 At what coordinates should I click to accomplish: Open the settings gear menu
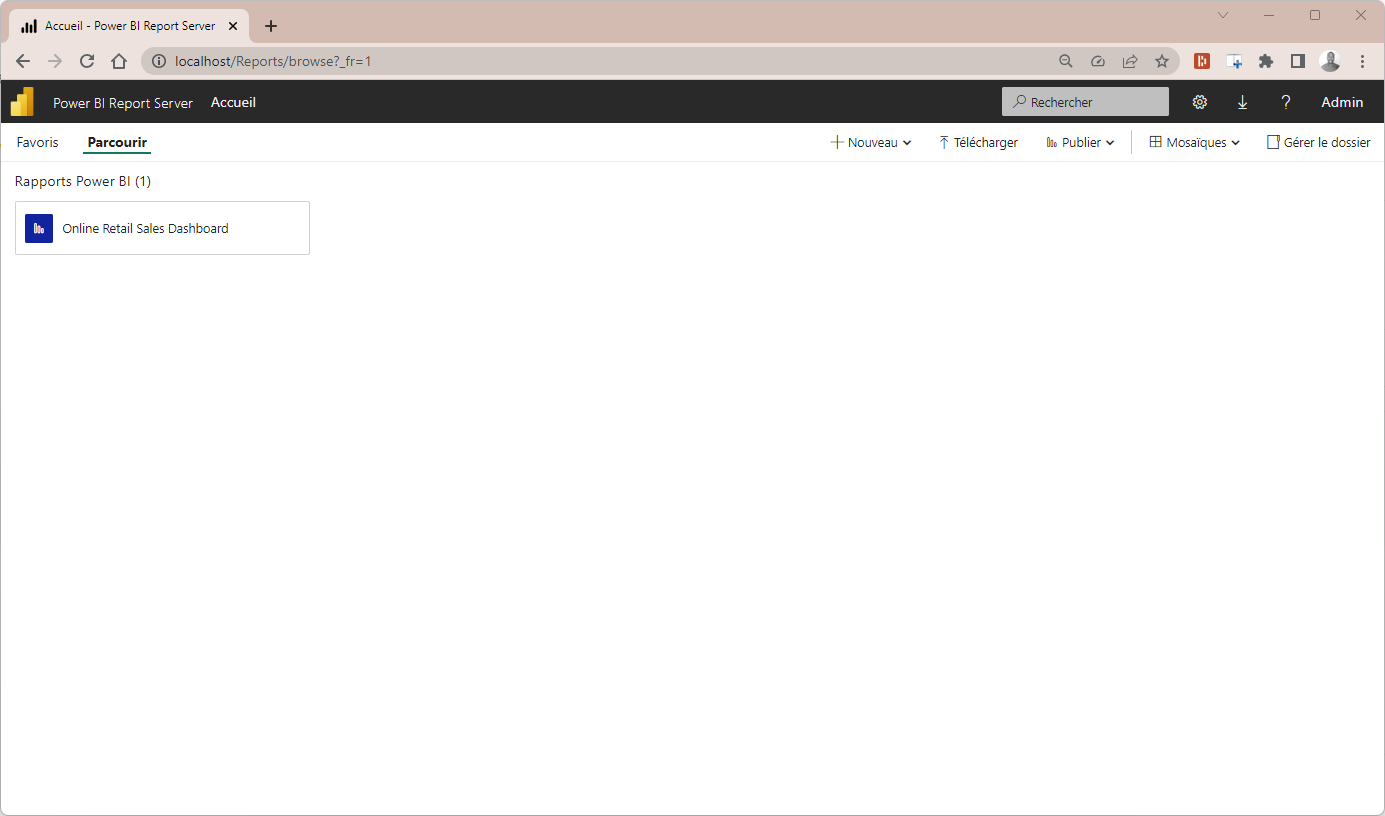click(x=1200, y=102)
